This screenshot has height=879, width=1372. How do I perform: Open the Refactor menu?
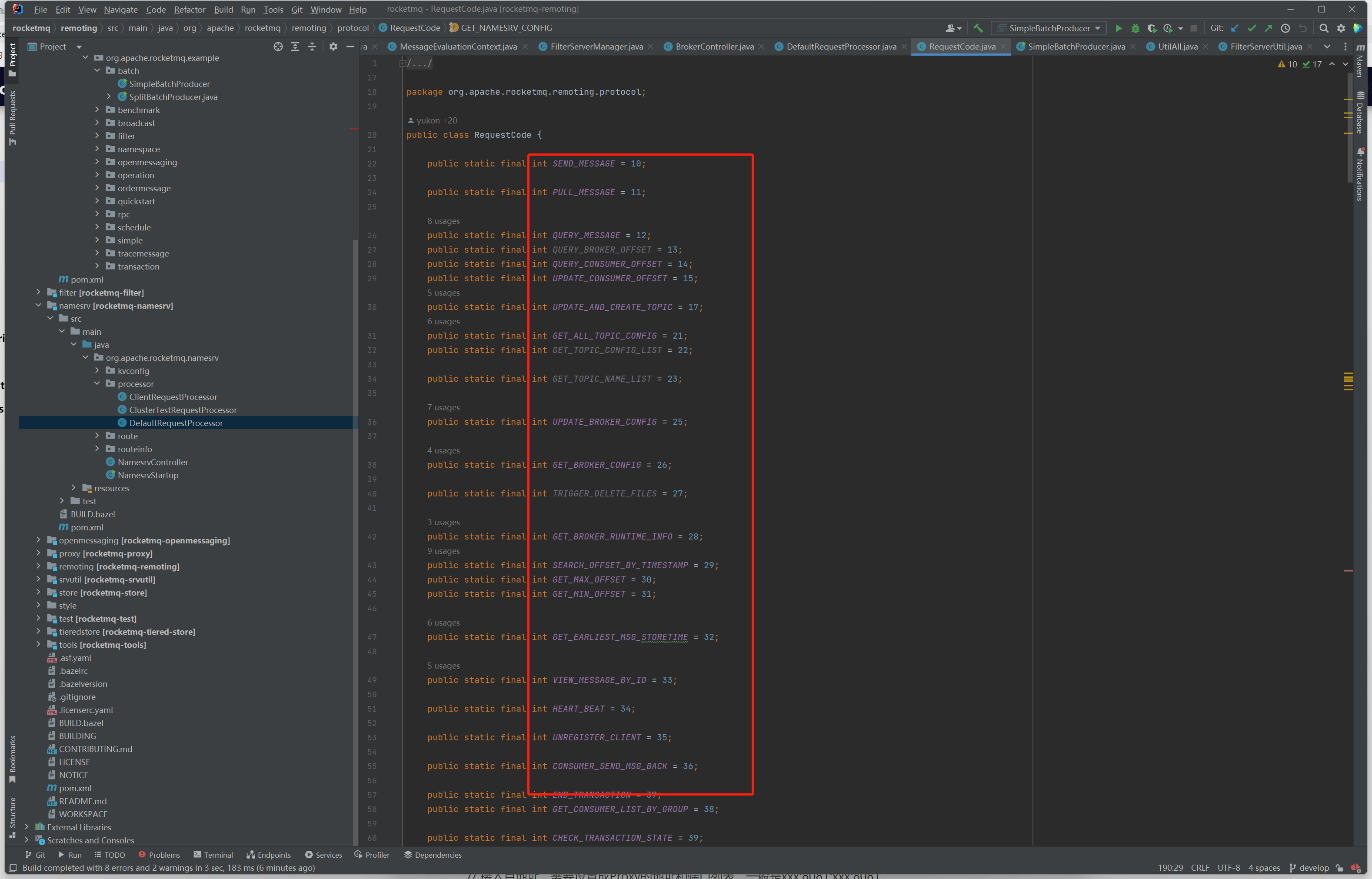click(190, 10)
